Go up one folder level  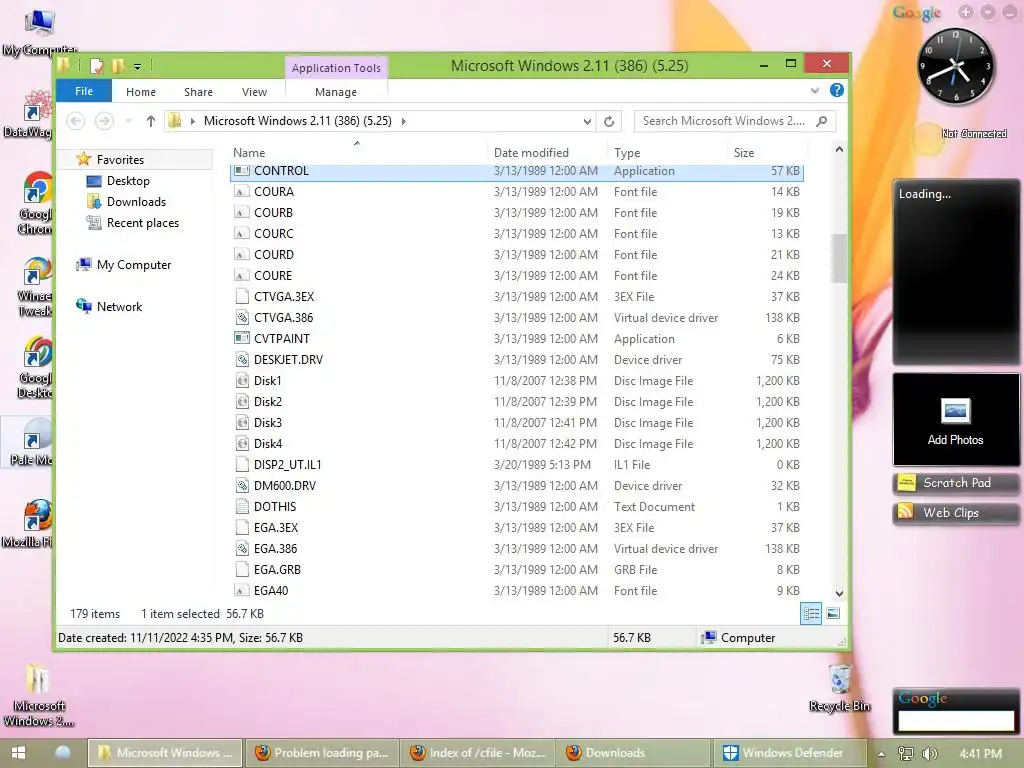(151, 121)
